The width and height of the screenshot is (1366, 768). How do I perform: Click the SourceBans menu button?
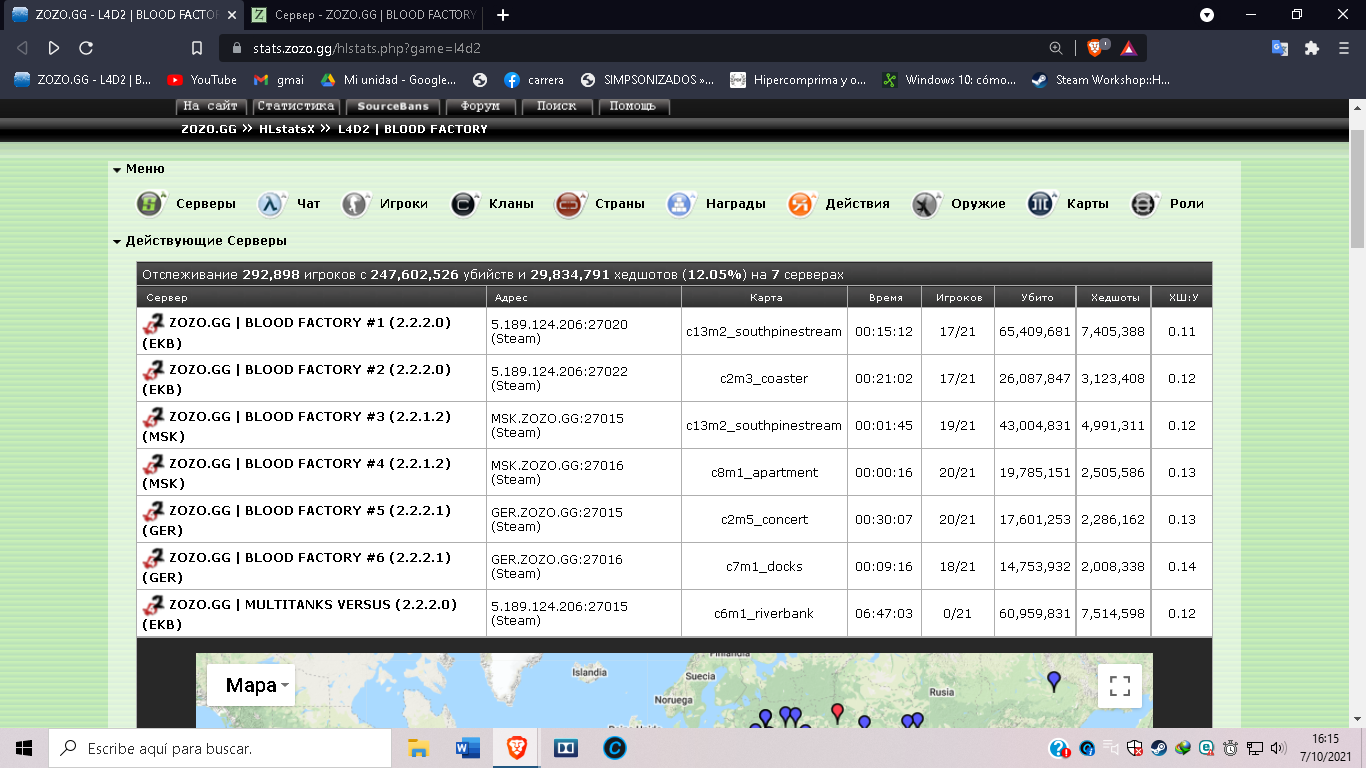click(393, 106)
